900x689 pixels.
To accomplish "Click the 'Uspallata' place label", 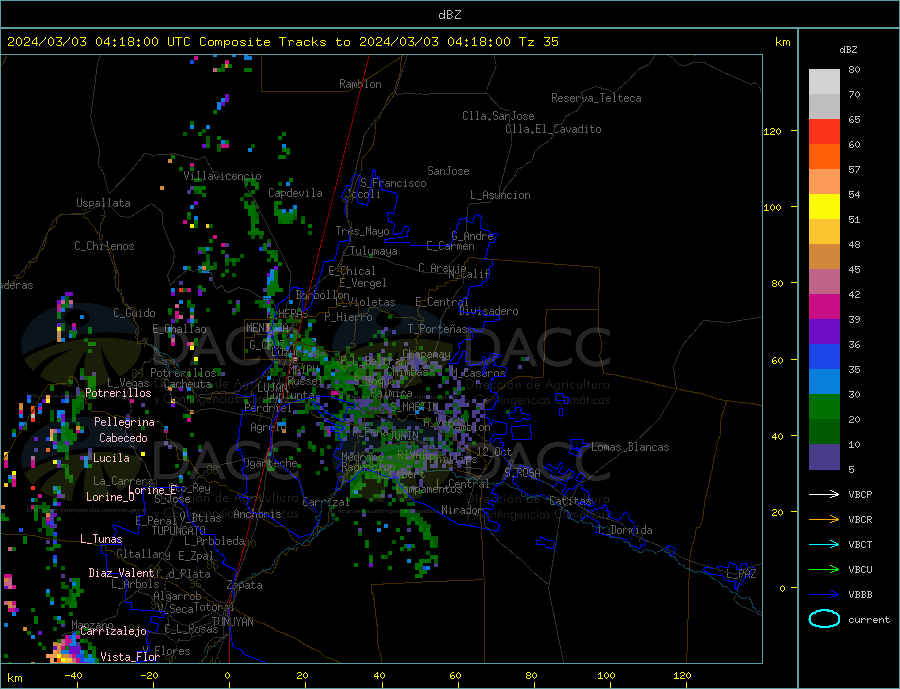I will (x=103, y=203).
